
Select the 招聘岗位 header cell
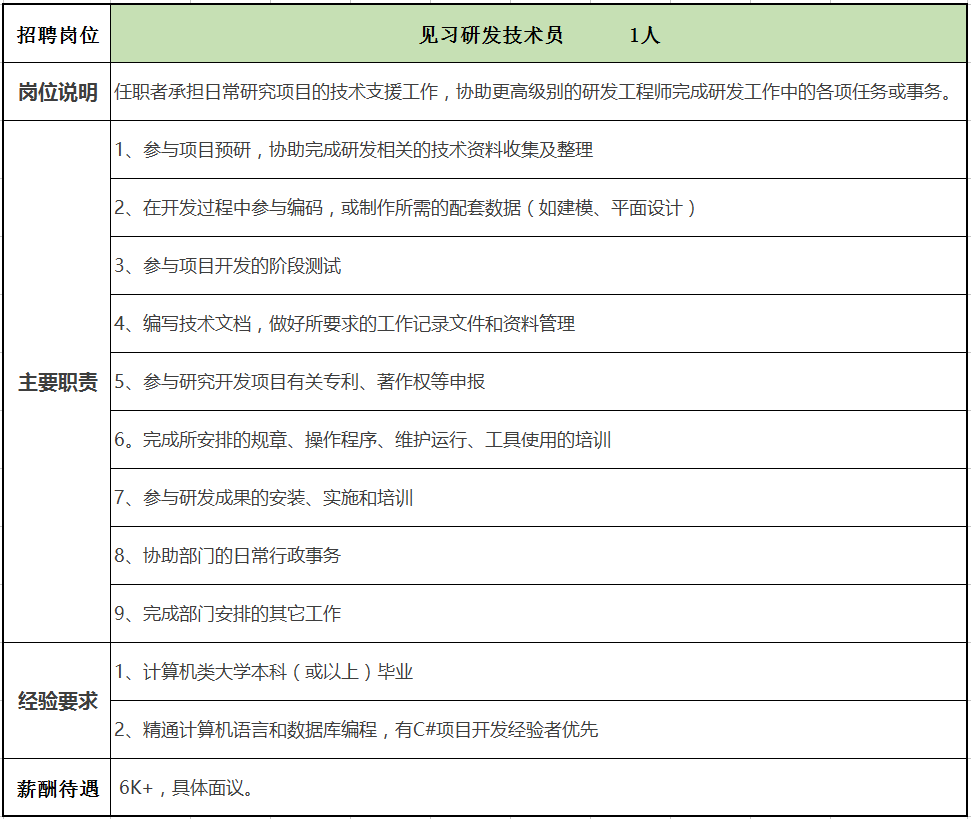click(x=57, y=34)
